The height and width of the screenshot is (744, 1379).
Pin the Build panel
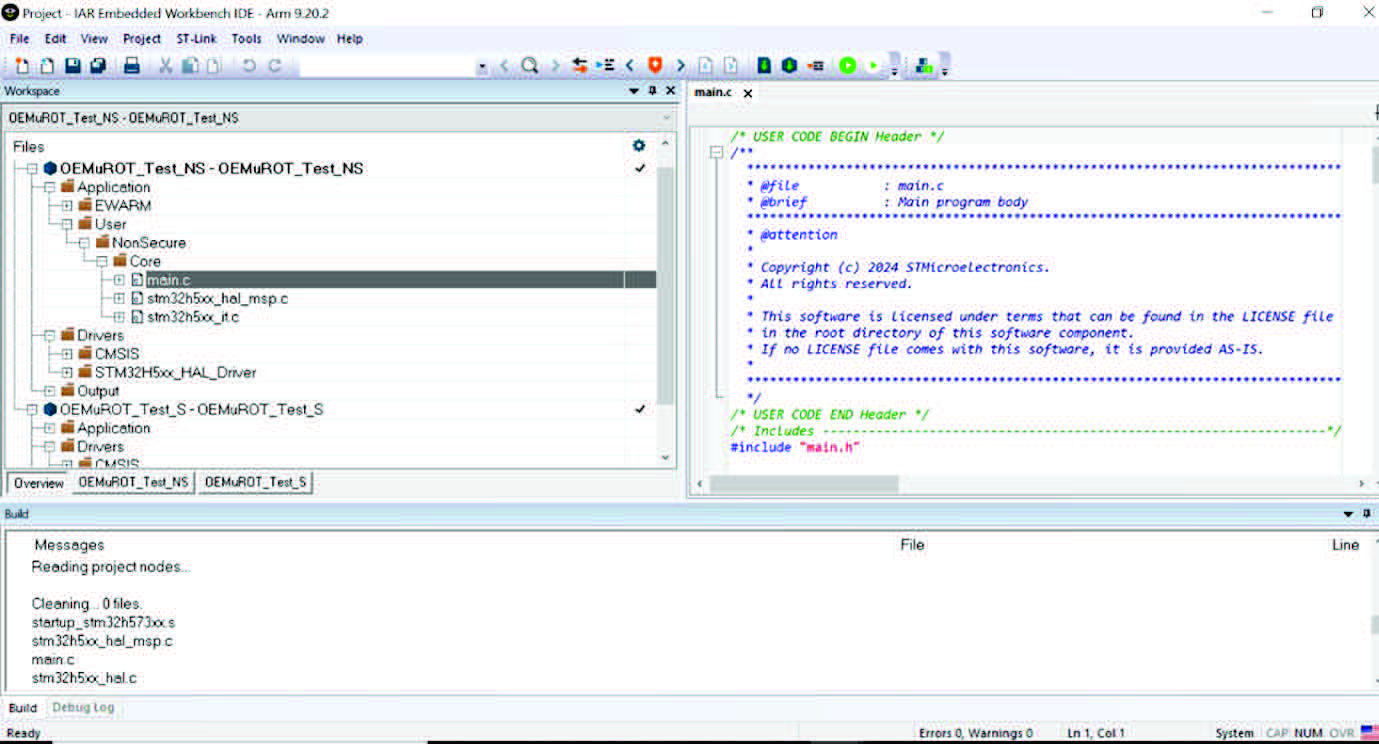[1367, 513]
